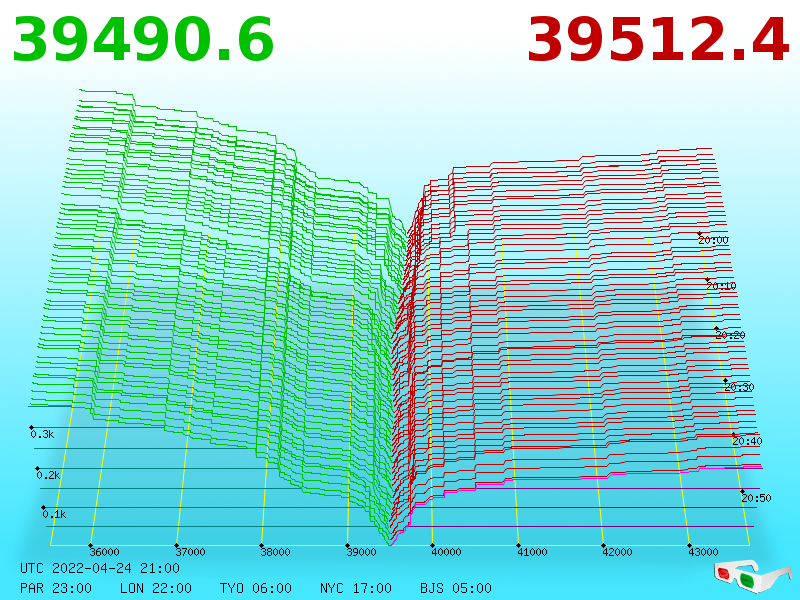800x600 pixels.
Task: Click the 38000 price axis label
Action: [276, 552]
